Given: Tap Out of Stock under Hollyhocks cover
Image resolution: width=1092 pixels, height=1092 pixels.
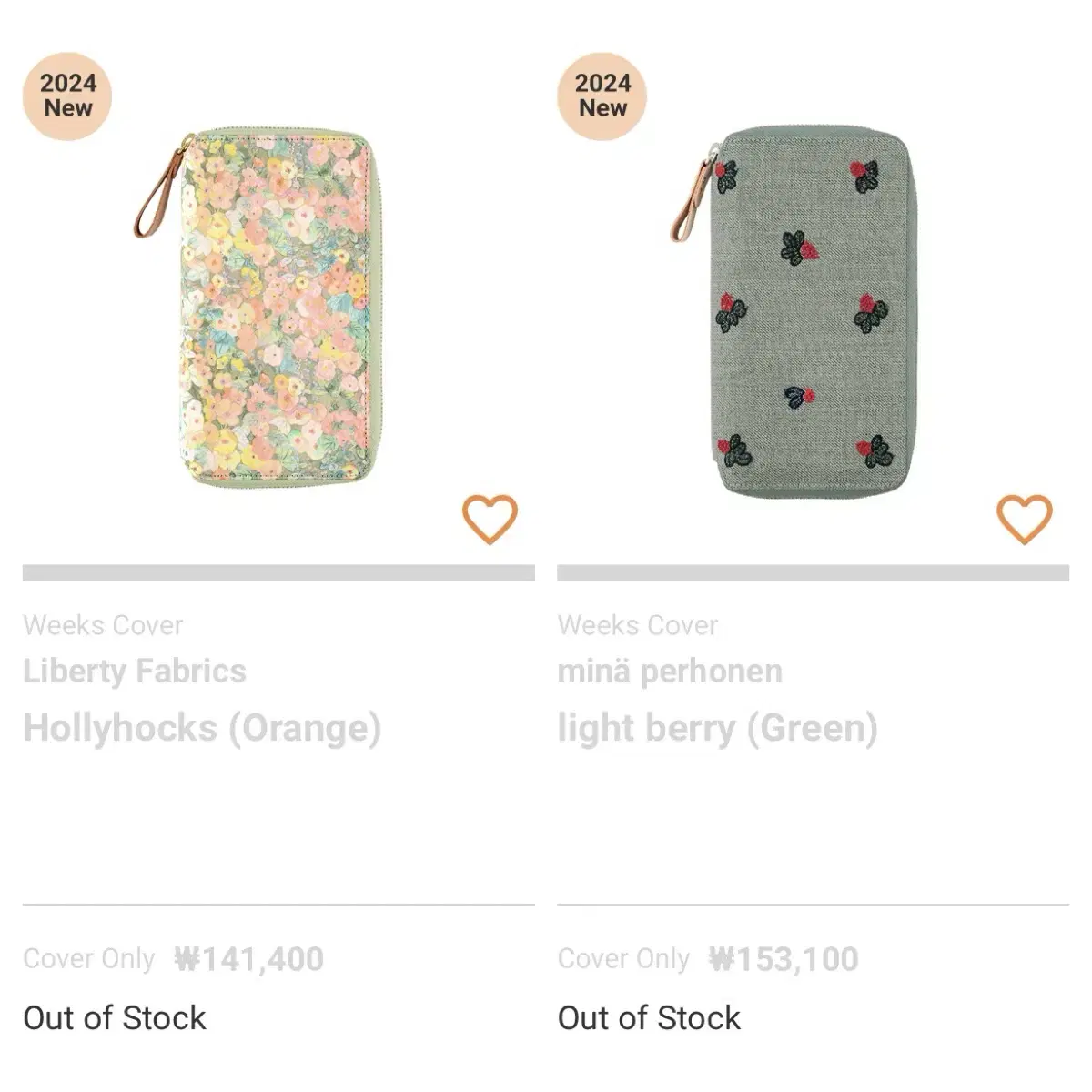Looking at the screenshot, I should coord(115,1018).
